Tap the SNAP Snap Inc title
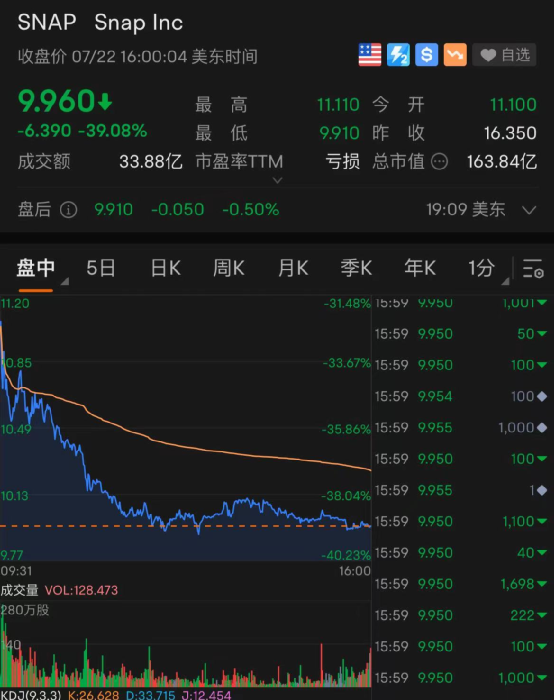554x700 pixels. [100, 23]
